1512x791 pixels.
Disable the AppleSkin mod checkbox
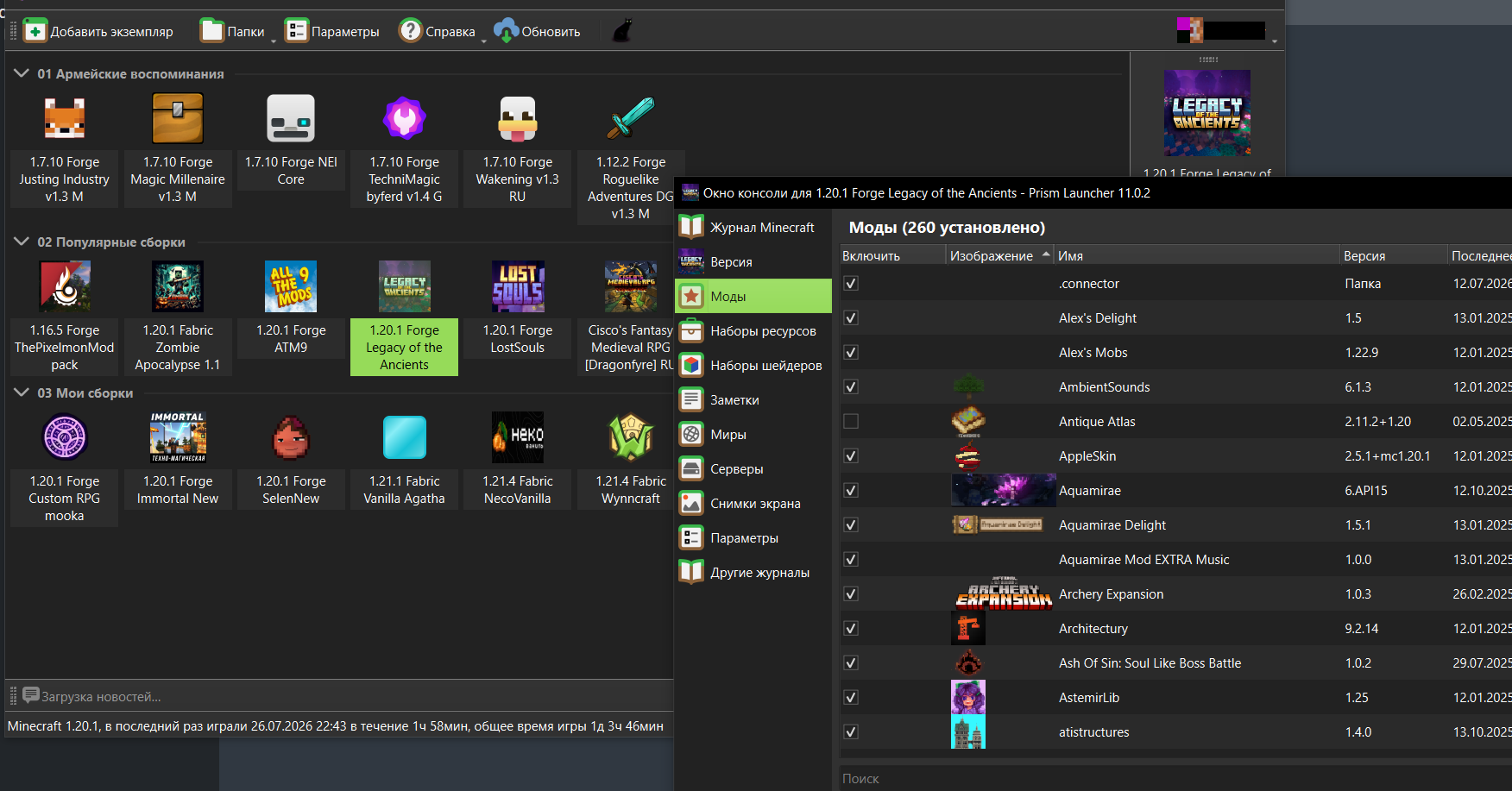pyautogui.click(x=851, y=455)
